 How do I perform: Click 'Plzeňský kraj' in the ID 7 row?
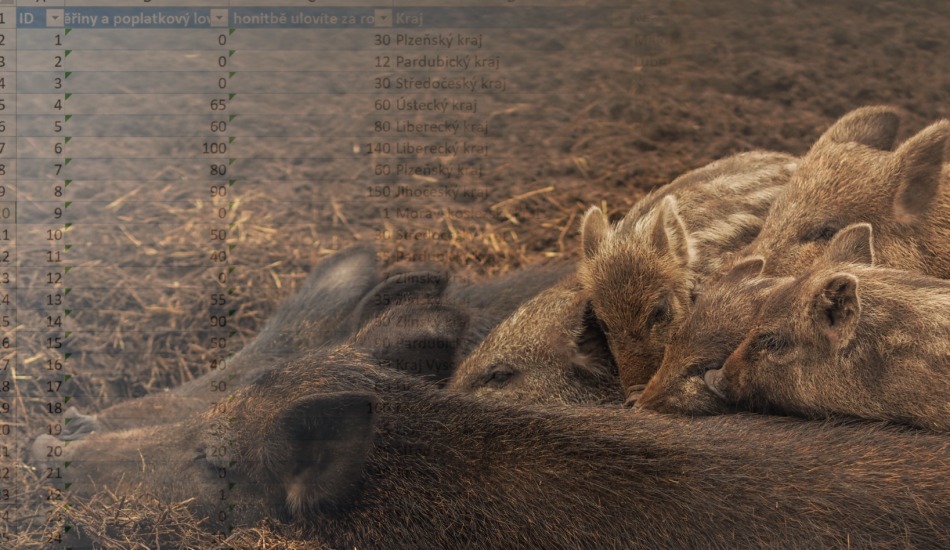coord(439,170)
